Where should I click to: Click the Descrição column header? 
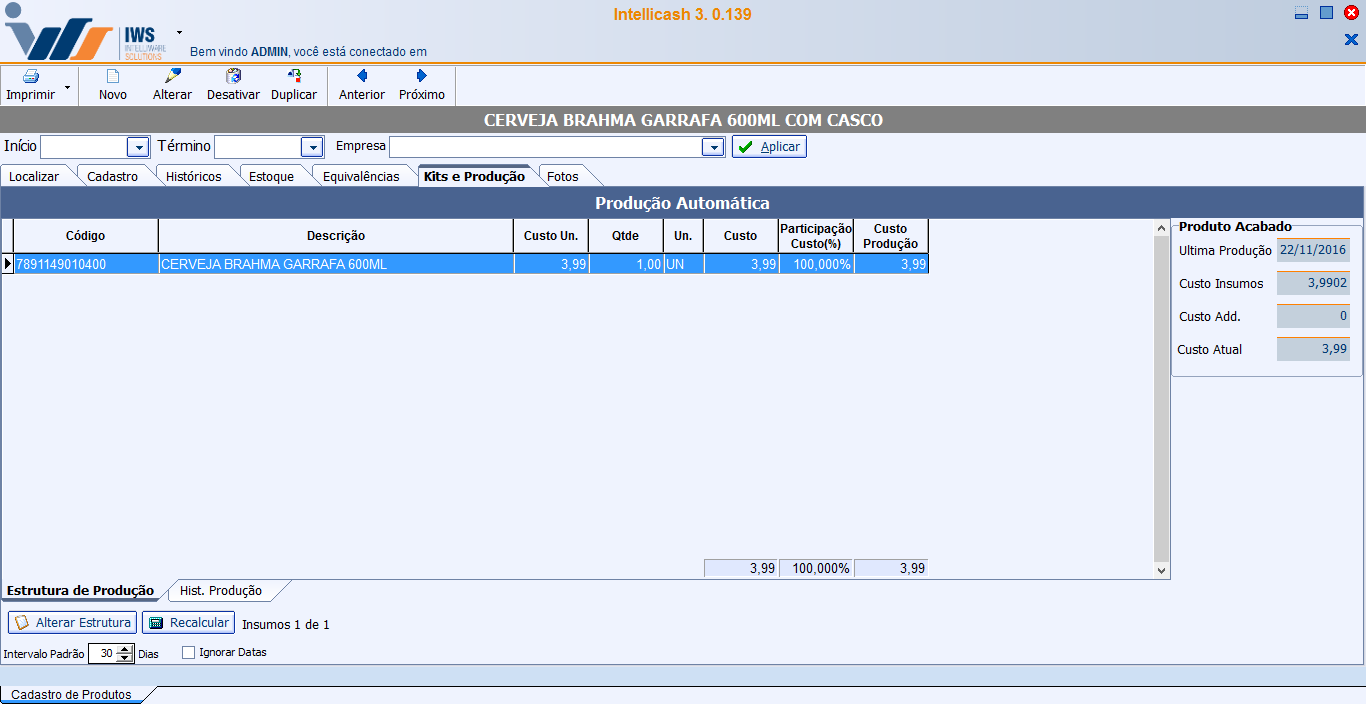pos(336,236)
